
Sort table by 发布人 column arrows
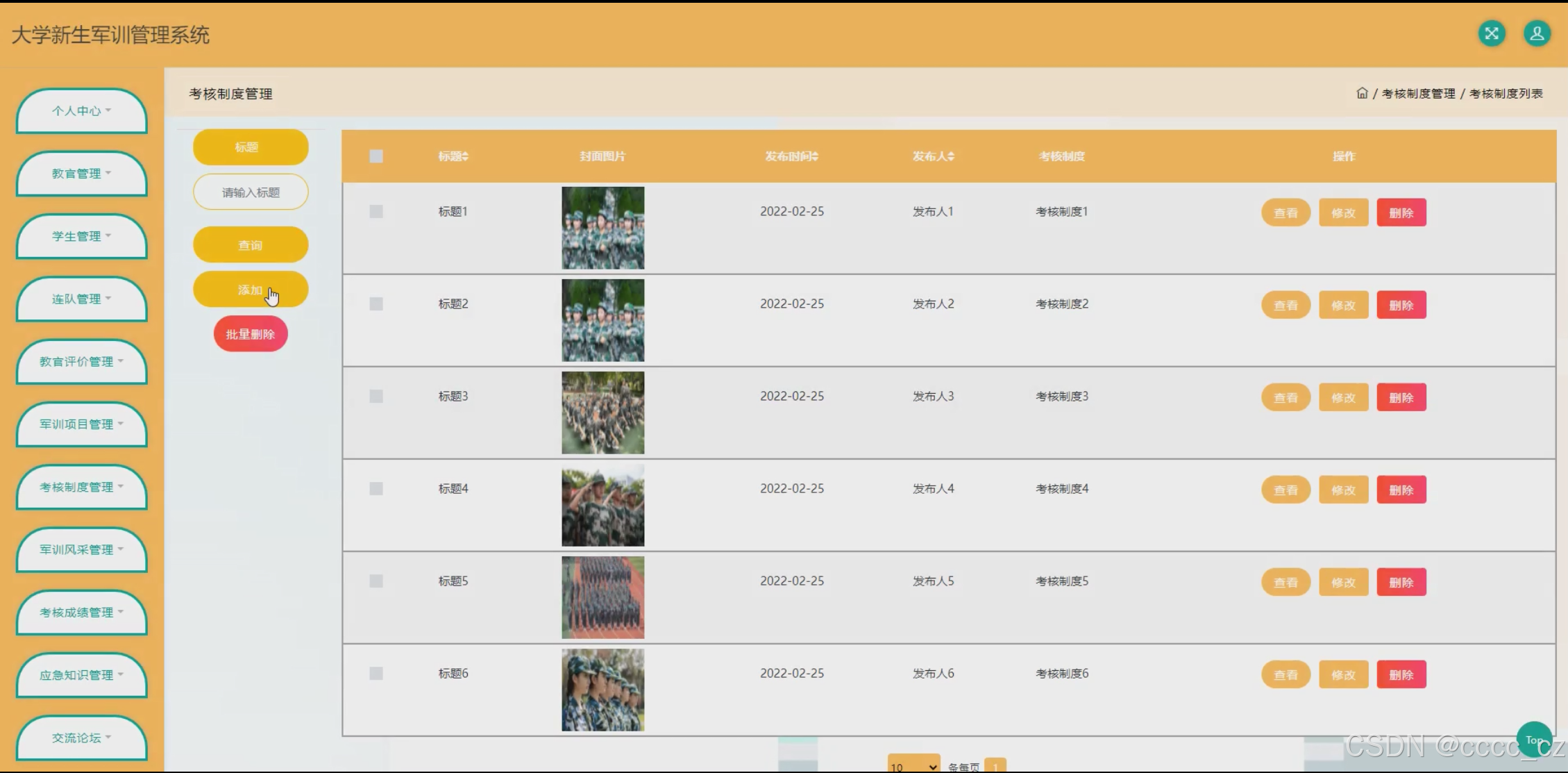pos(951,156)
